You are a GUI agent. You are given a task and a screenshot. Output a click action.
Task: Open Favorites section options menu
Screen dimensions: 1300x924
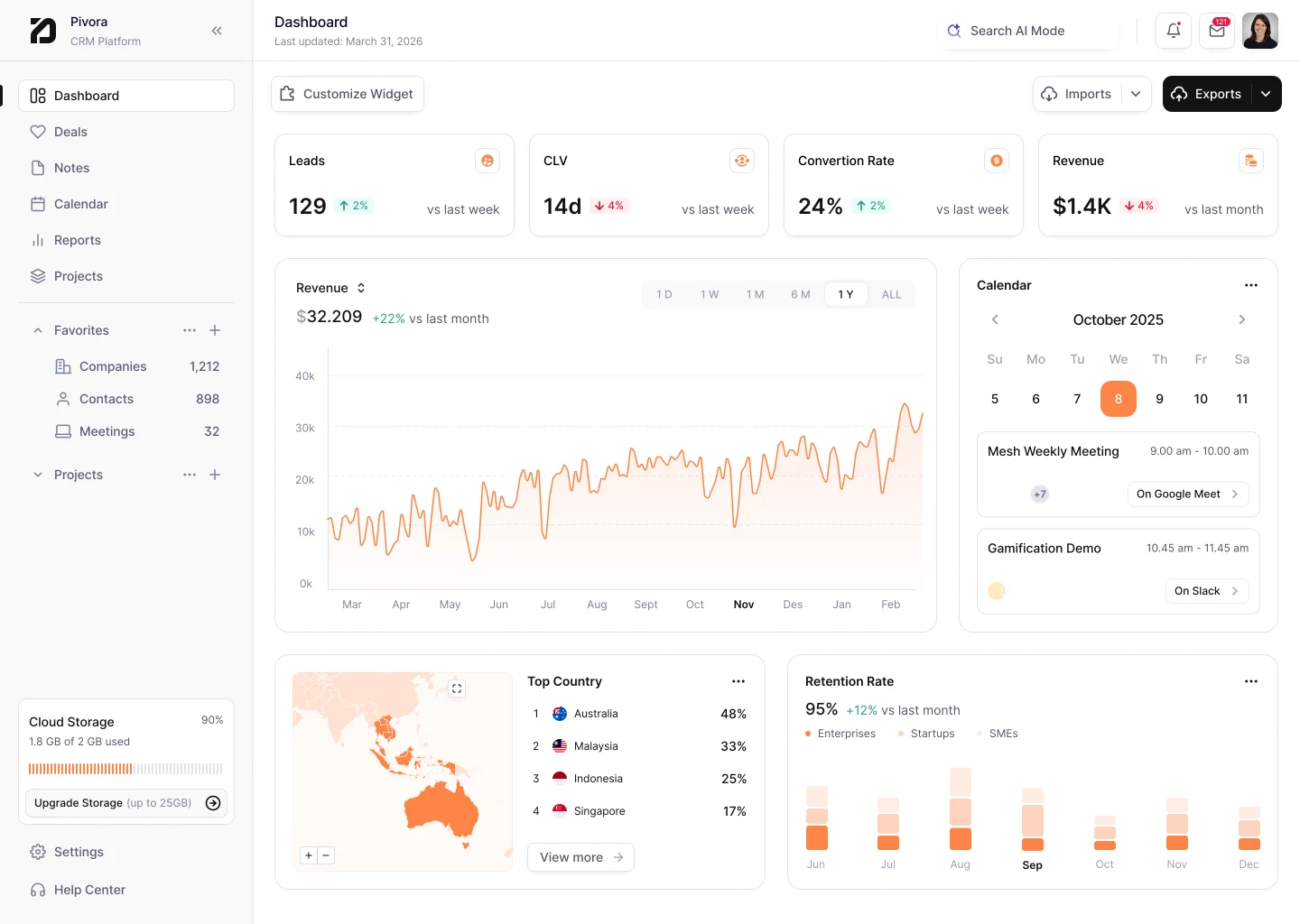coord(190,330)
